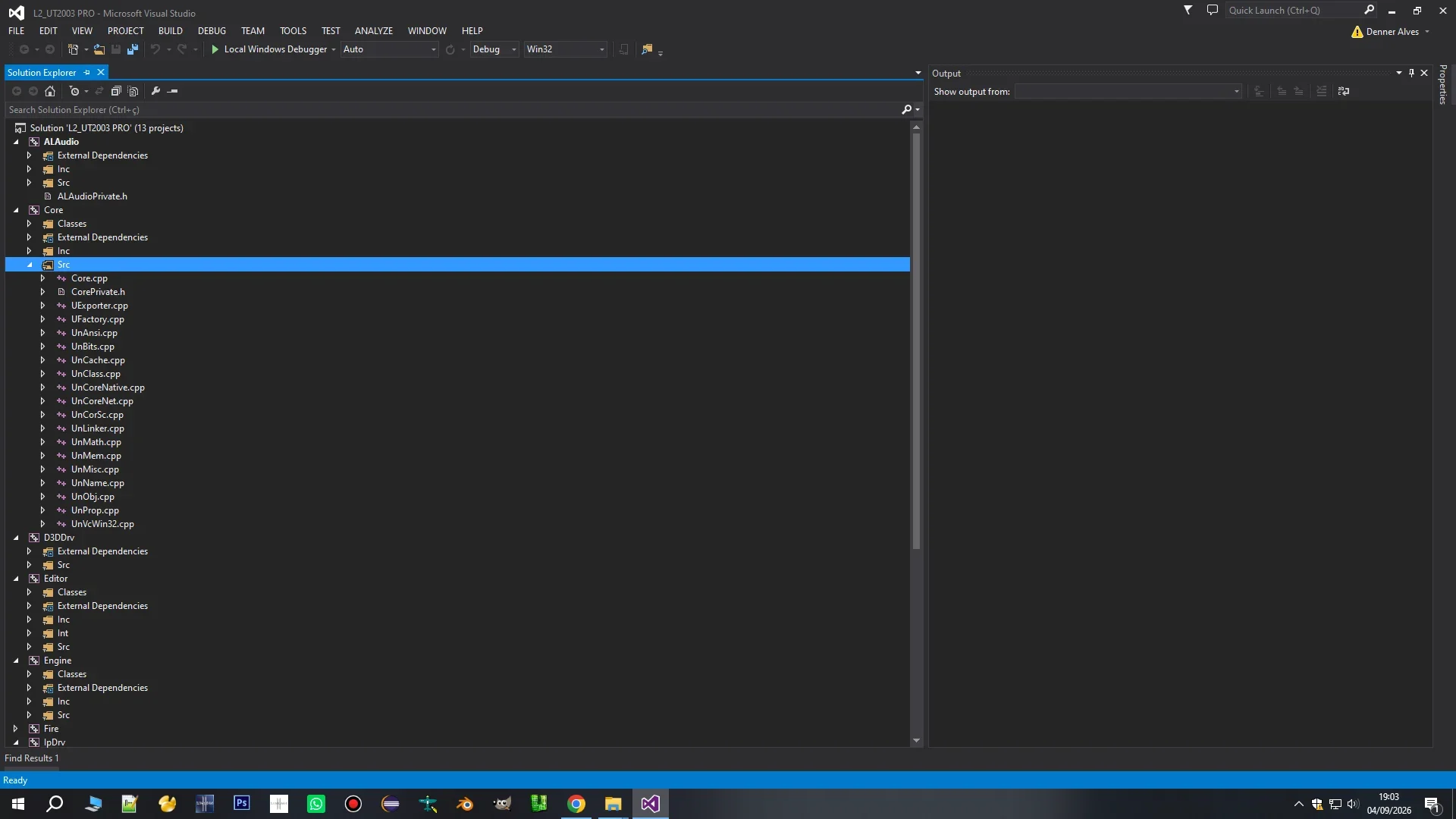Select the Editor project Int folder
The width and height of the screenshot is (1456, 819).
tap(63, 633)
